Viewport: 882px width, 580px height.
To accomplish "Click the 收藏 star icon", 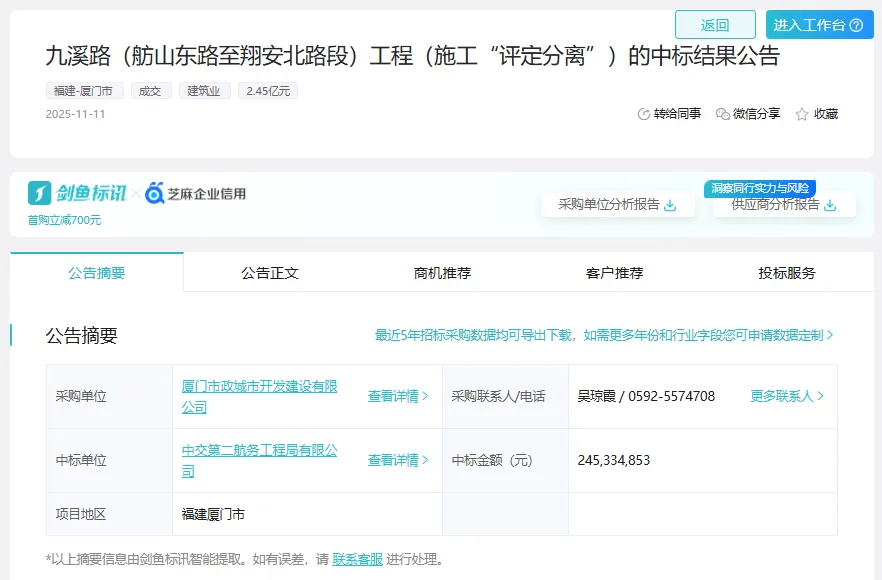I will (x=801, y=114).
